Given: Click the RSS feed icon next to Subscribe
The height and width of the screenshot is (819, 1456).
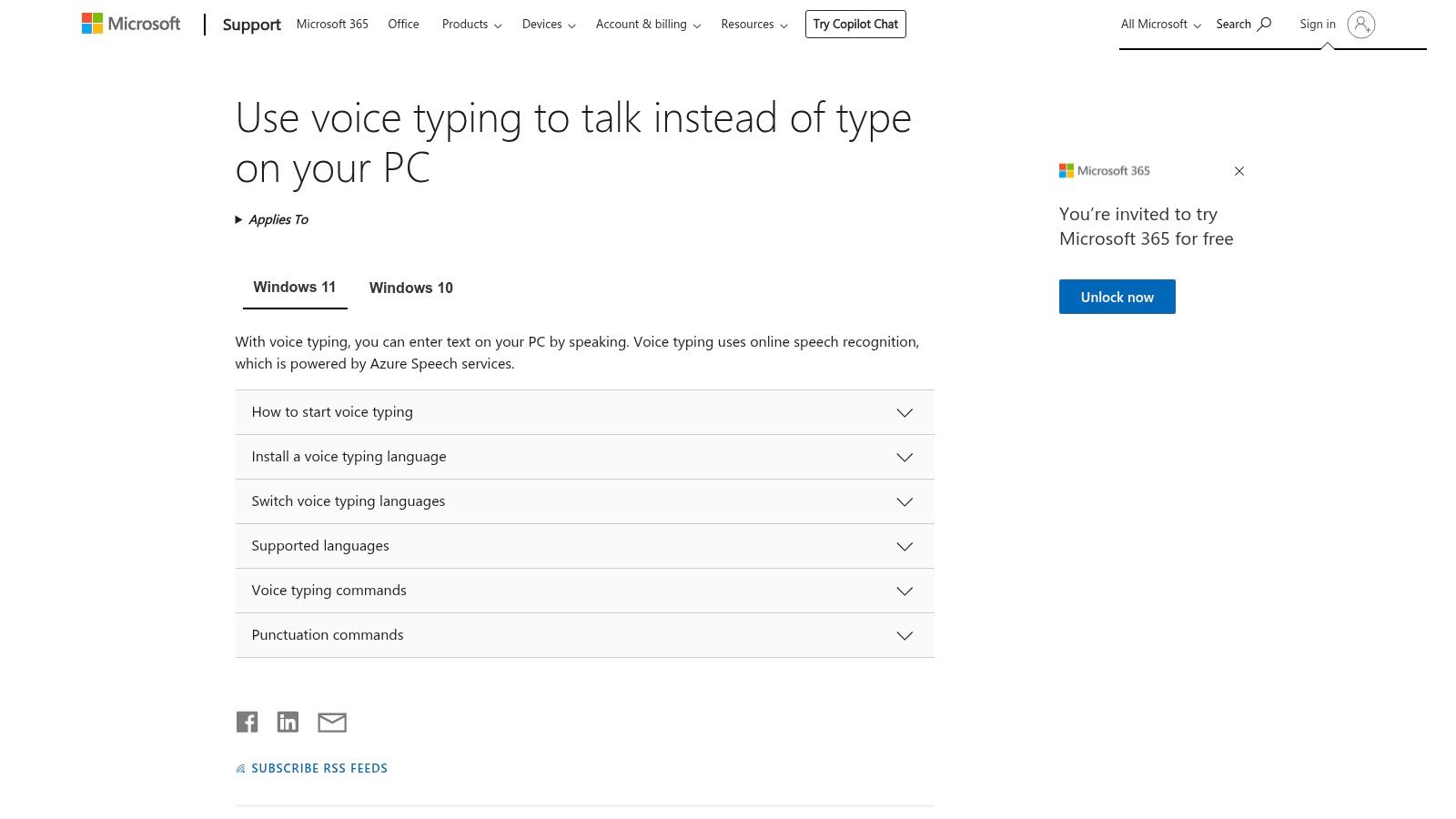Looking at the screenshot, I should coord(239,767).
